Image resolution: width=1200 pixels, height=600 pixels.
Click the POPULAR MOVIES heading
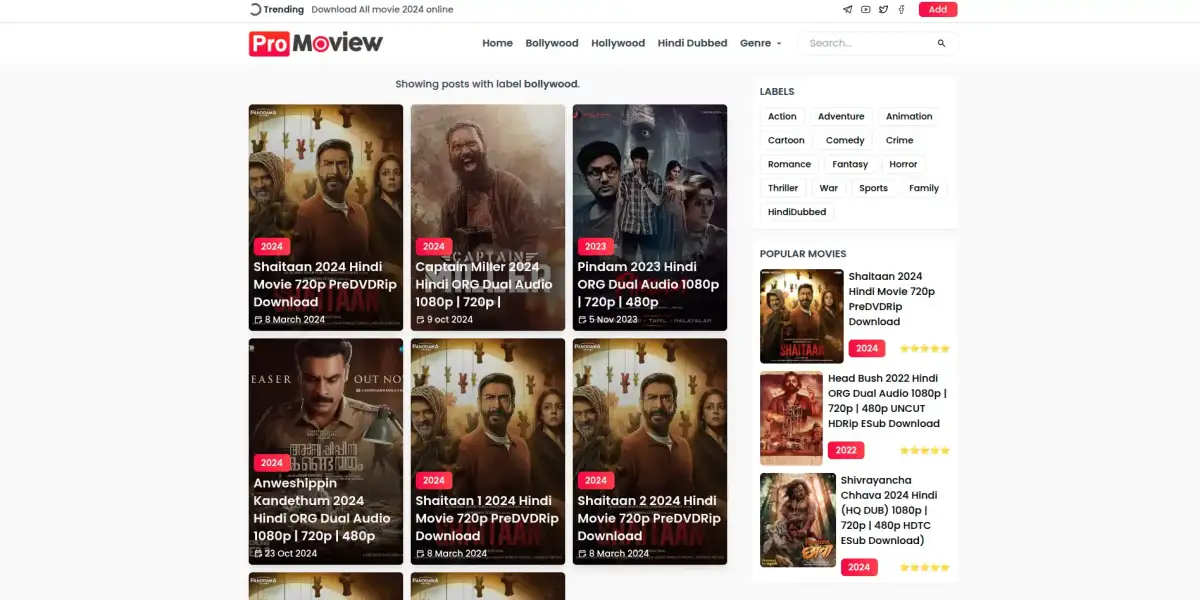803,254
